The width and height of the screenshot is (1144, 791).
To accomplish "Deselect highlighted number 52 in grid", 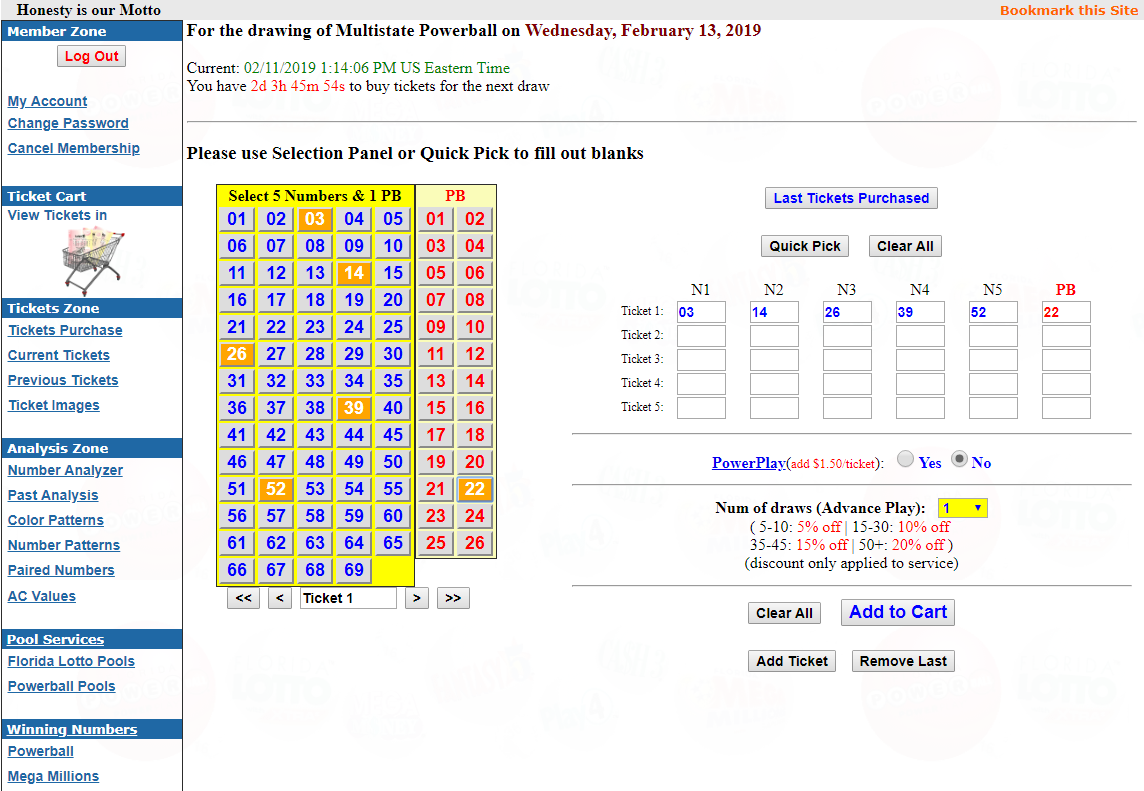I will point(276,489).
